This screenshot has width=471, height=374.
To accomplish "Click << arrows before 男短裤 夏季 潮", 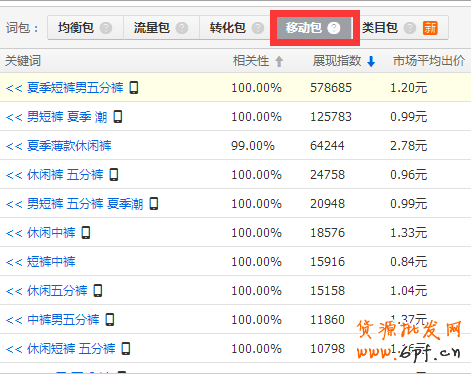I will pyautogui.click(x=14, y=117).
